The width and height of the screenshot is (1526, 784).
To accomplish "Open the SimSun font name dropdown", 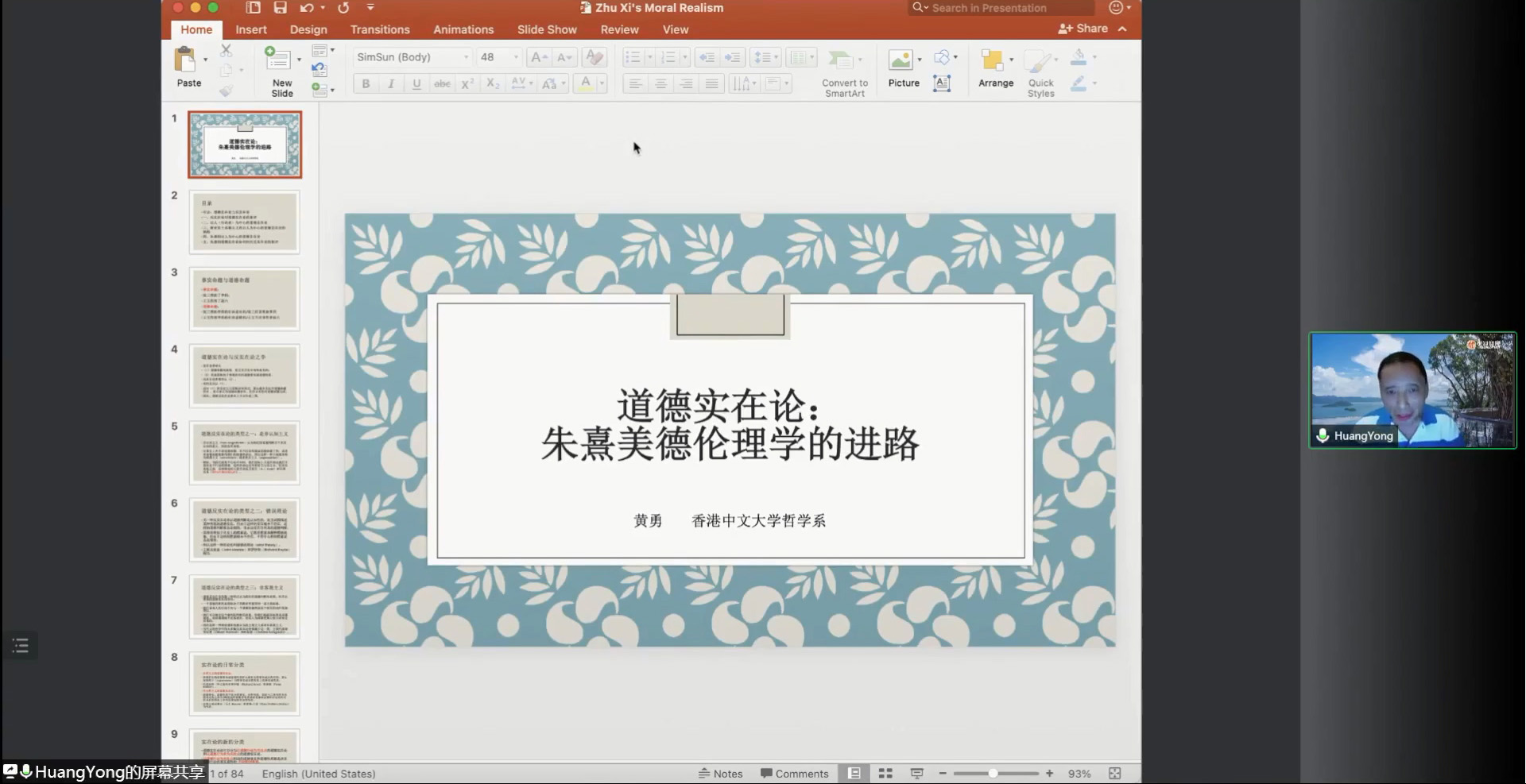I will click(466, 57).
